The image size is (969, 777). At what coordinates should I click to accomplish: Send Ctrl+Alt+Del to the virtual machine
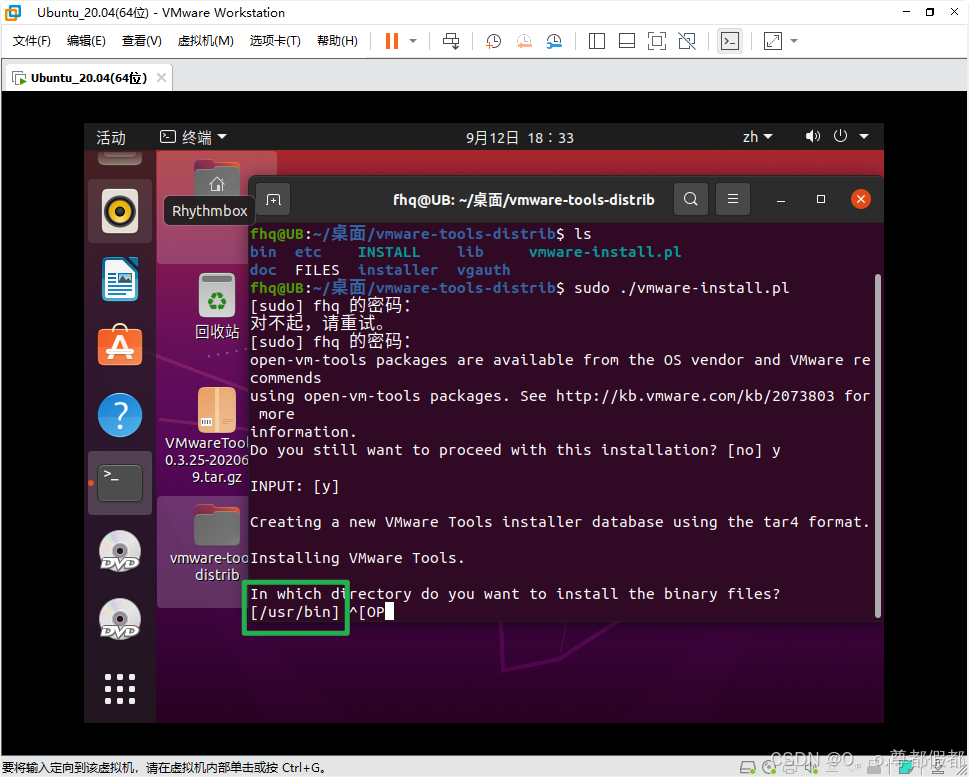[x=451, y=41]
